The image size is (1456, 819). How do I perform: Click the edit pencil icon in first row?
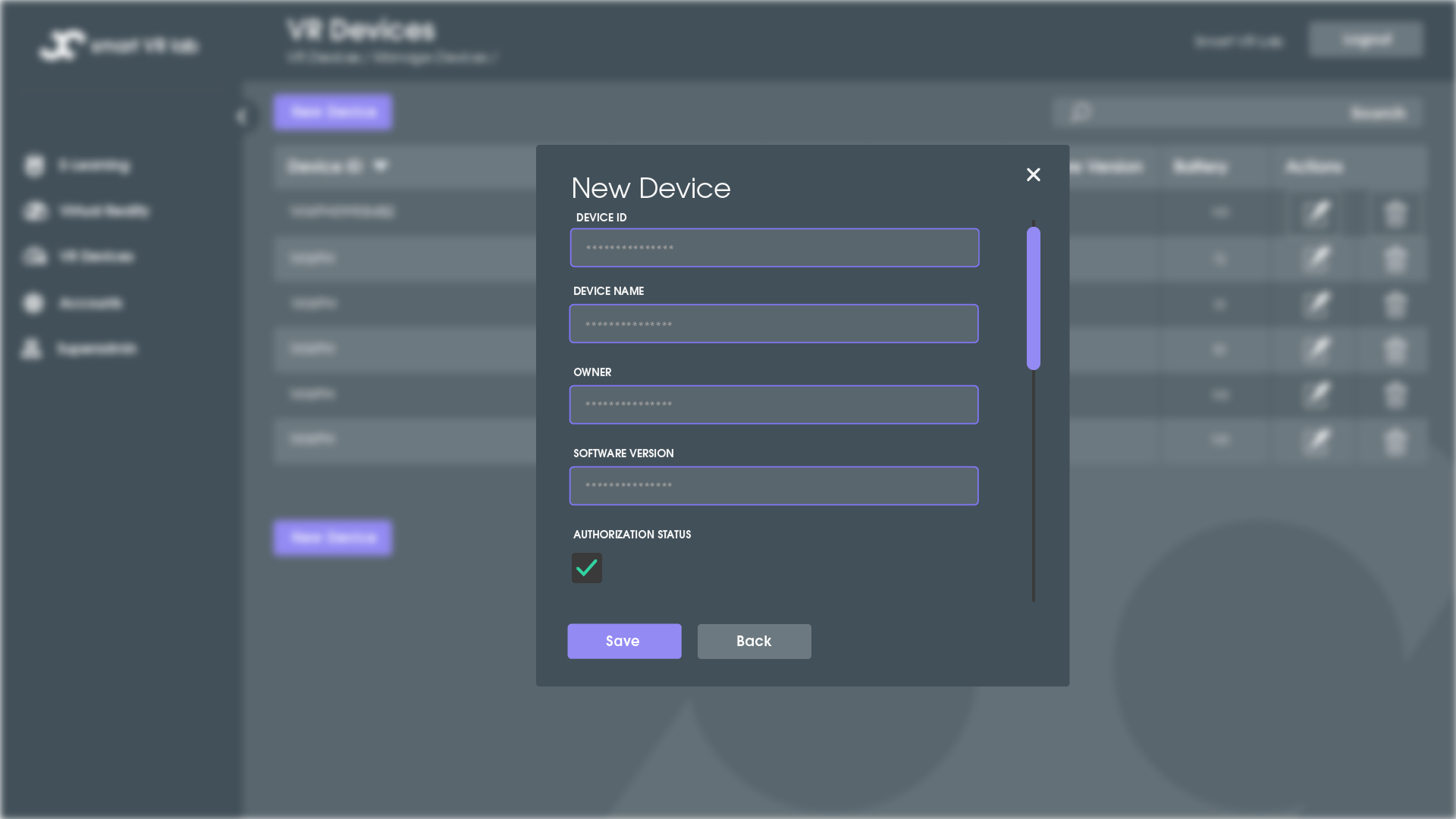1318,213
